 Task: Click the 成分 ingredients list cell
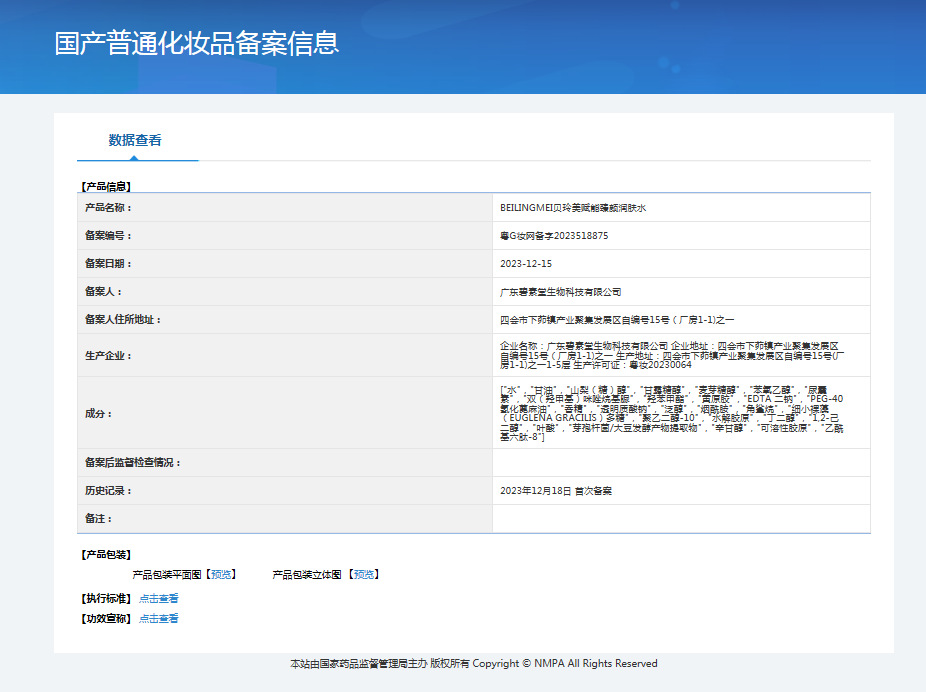680,413
